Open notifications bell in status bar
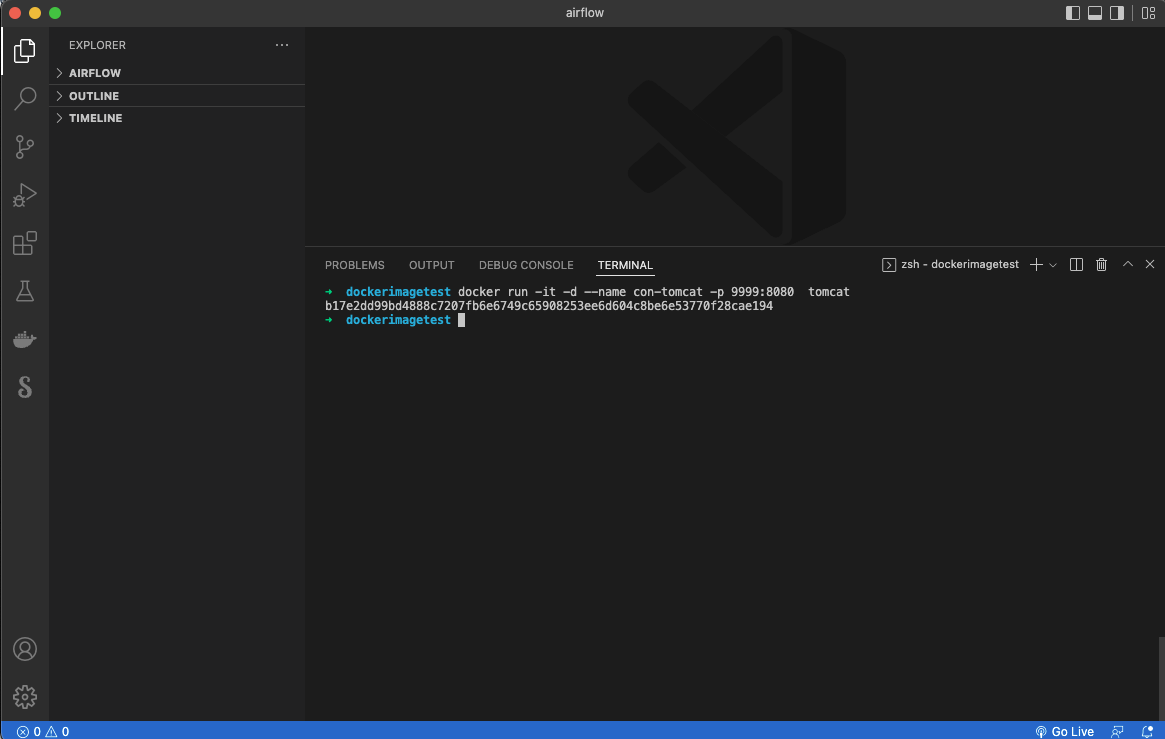Image resolution: width=1165 pixels, height=739 pixels. click(x=1147, y=732)
